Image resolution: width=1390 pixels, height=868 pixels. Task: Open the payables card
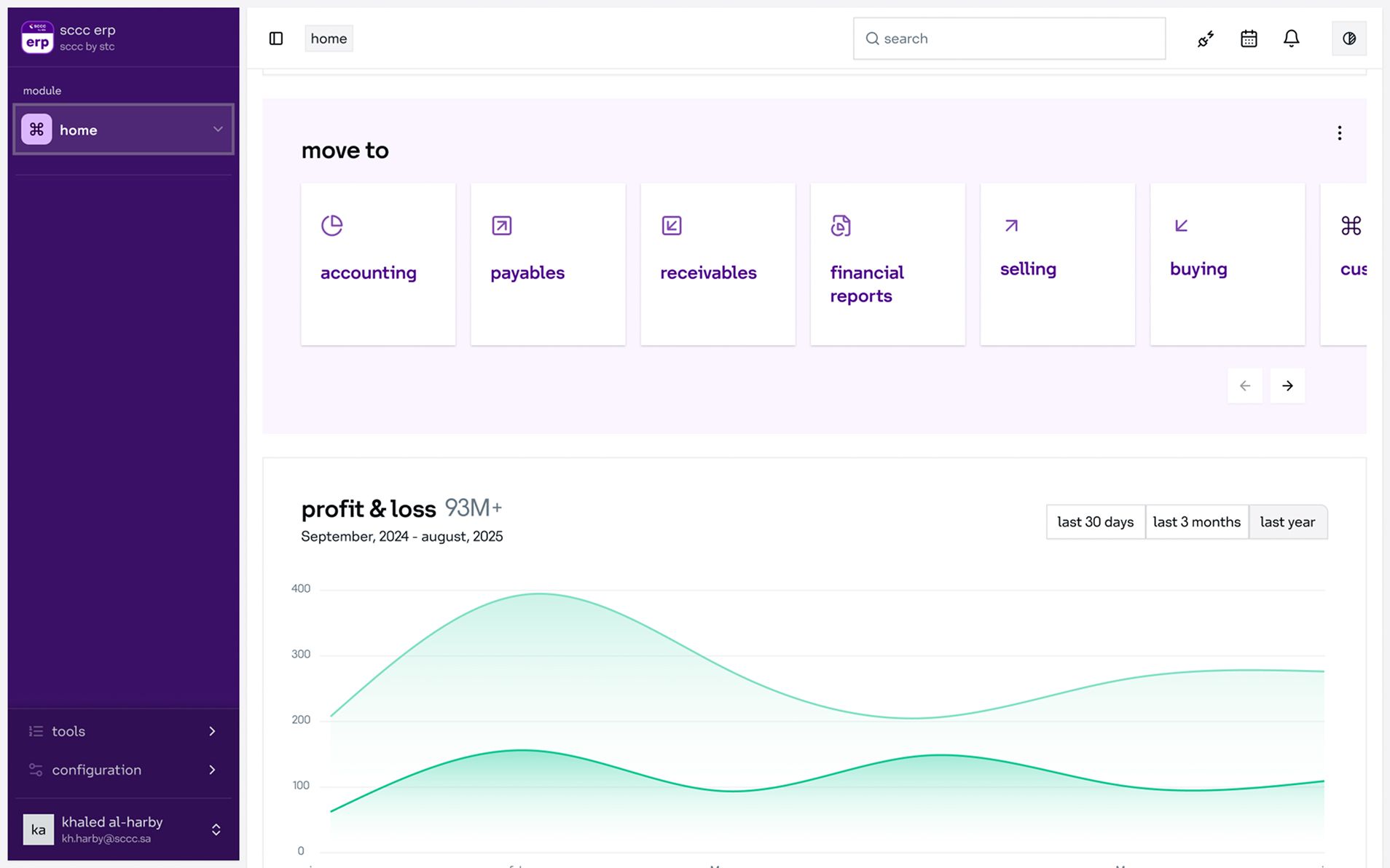(x=548, y=264)
